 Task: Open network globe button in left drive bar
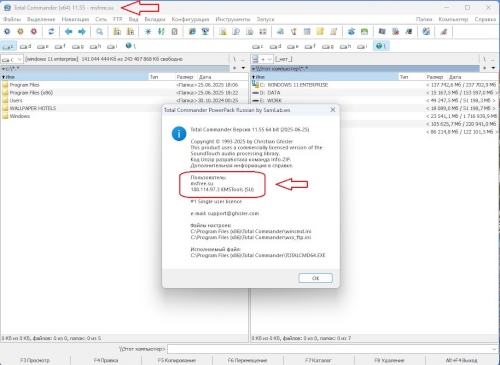[x=130, y=46]
